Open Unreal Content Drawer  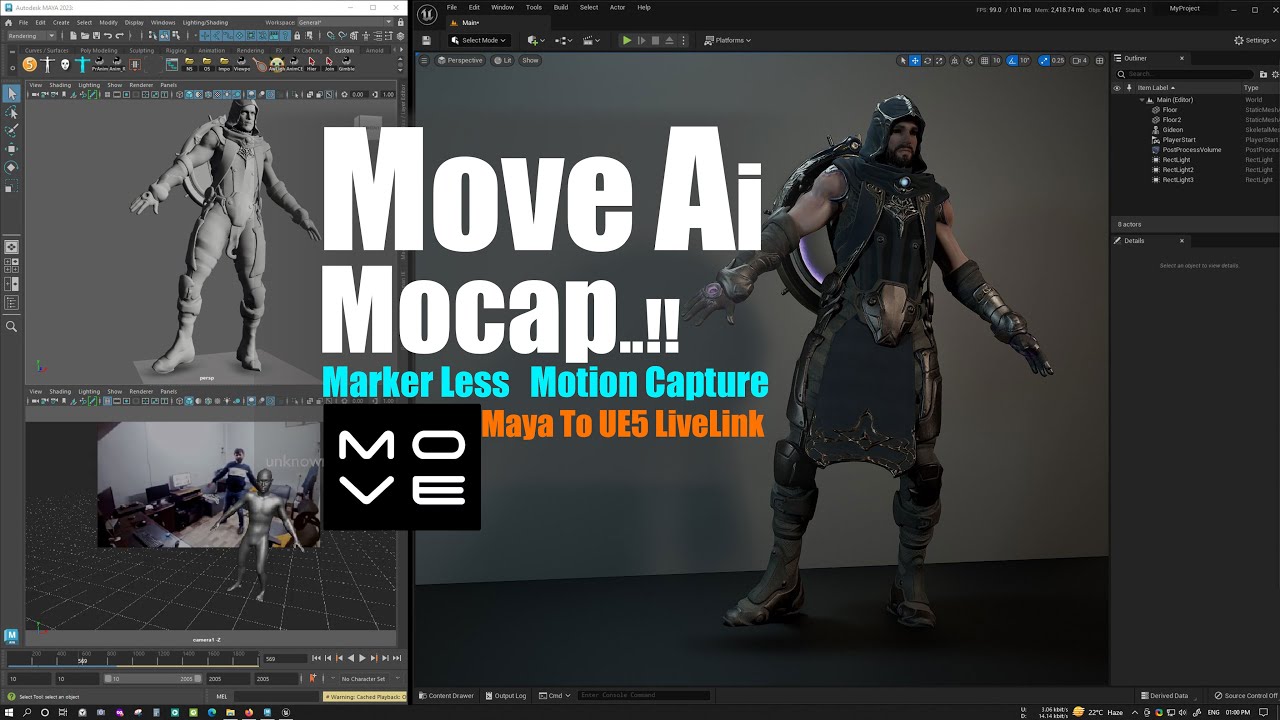point(446,695)
